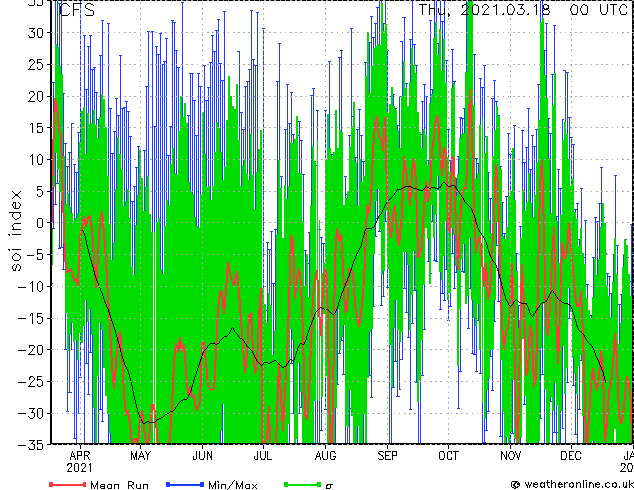Click the 00 UTC run time label

click(599, 10)
